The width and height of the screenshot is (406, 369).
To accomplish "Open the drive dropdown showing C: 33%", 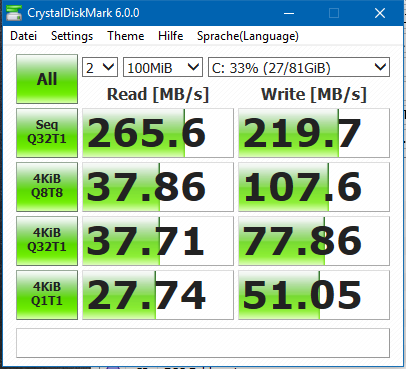I will pyautogui.click(x=299, y=67).
